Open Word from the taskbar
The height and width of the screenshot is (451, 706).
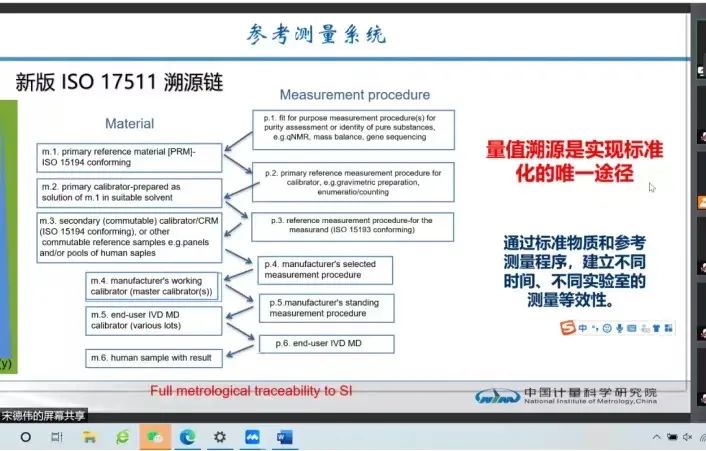point(283,437)
